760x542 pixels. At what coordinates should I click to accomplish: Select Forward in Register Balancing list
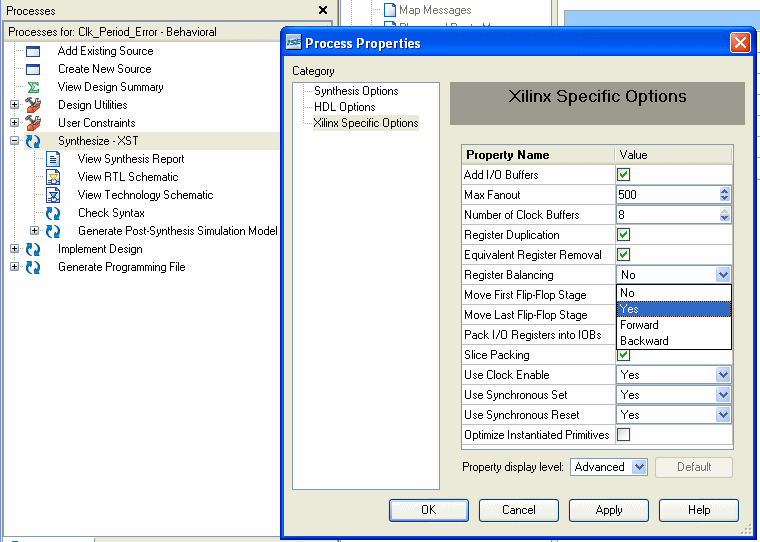click(639, 325)
